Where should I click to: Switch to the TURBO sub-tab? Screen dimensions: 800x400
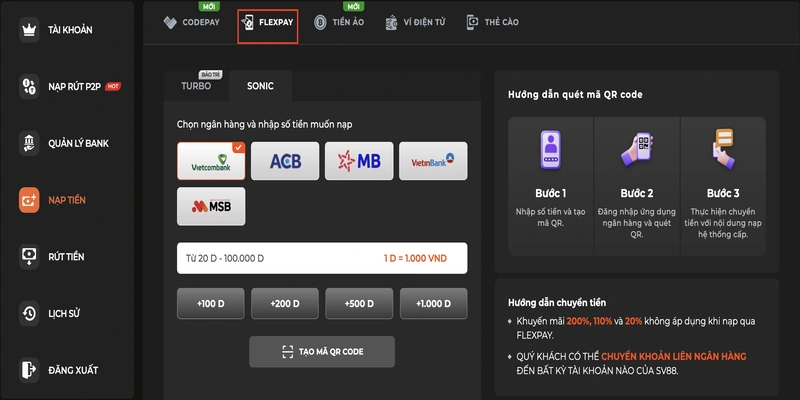tap(196, 86)
